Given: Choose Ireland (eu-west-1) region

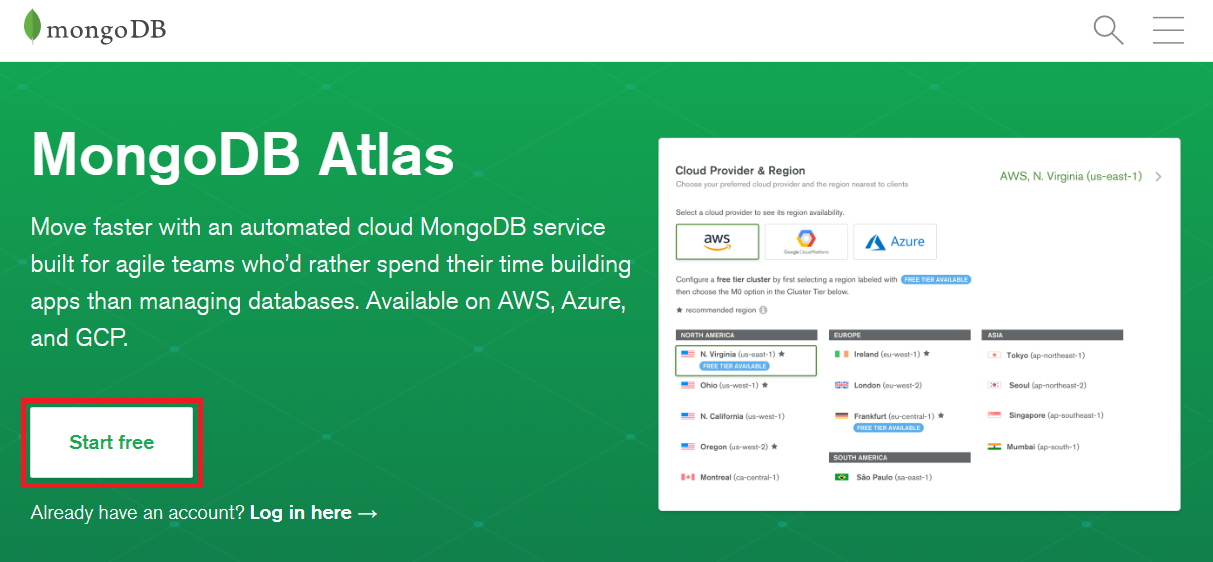Looking at the screenshot, I should click(883, 354).
